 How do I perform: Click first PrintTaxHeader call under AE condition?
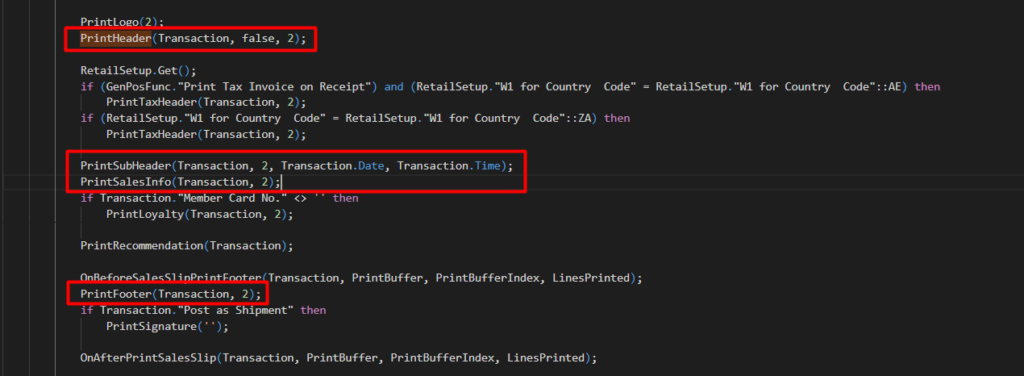pyautogui.click(x=206, y=102)
